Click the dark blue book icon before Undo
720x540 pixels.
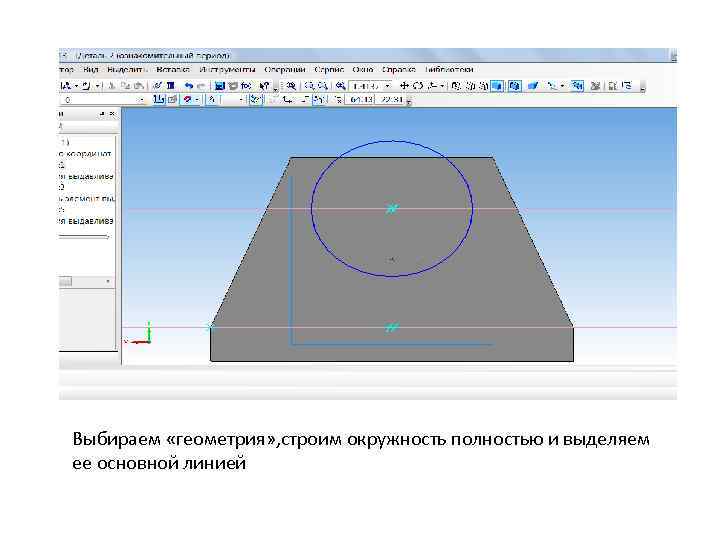[171, 86]
